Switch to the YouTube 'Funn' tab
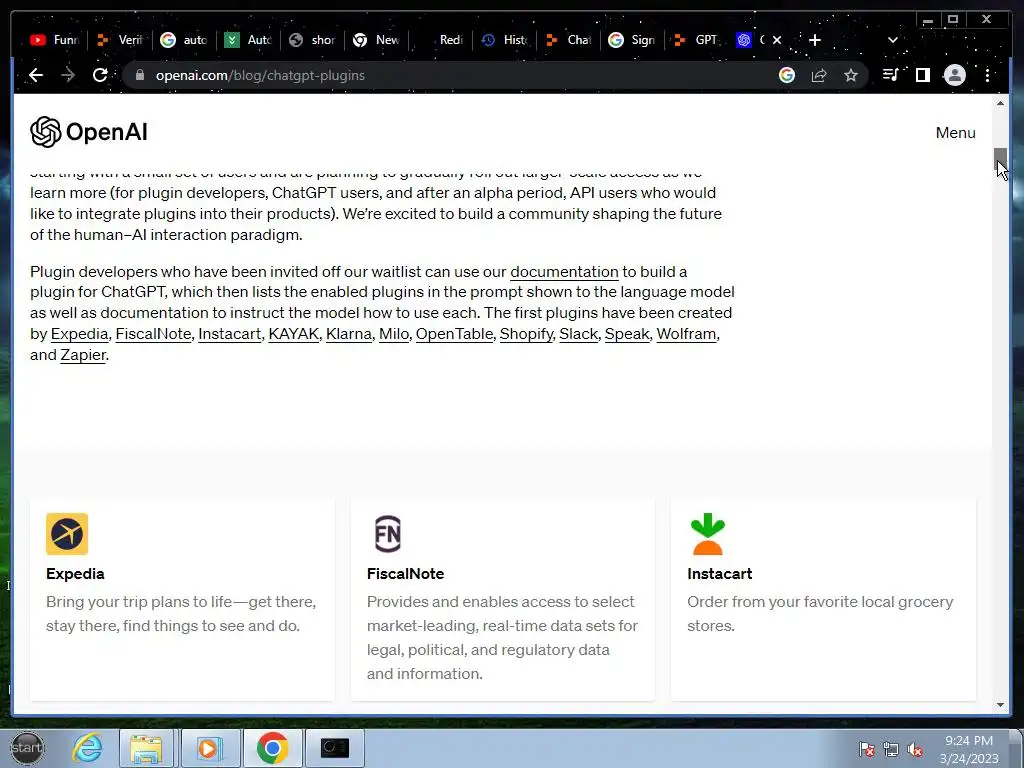 (55, 40)
